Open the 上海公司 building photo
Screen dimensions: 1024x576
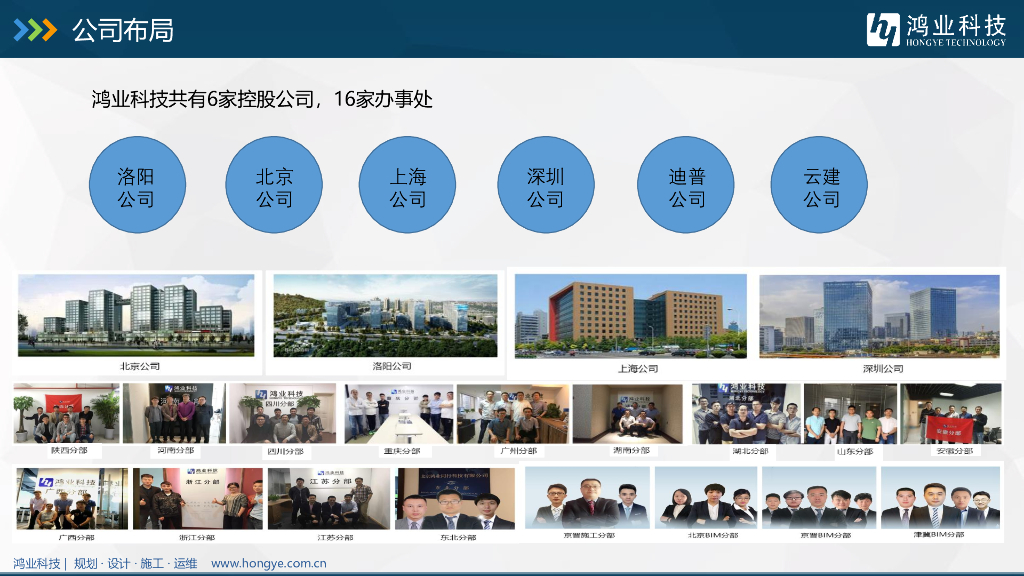pos(631,316)
